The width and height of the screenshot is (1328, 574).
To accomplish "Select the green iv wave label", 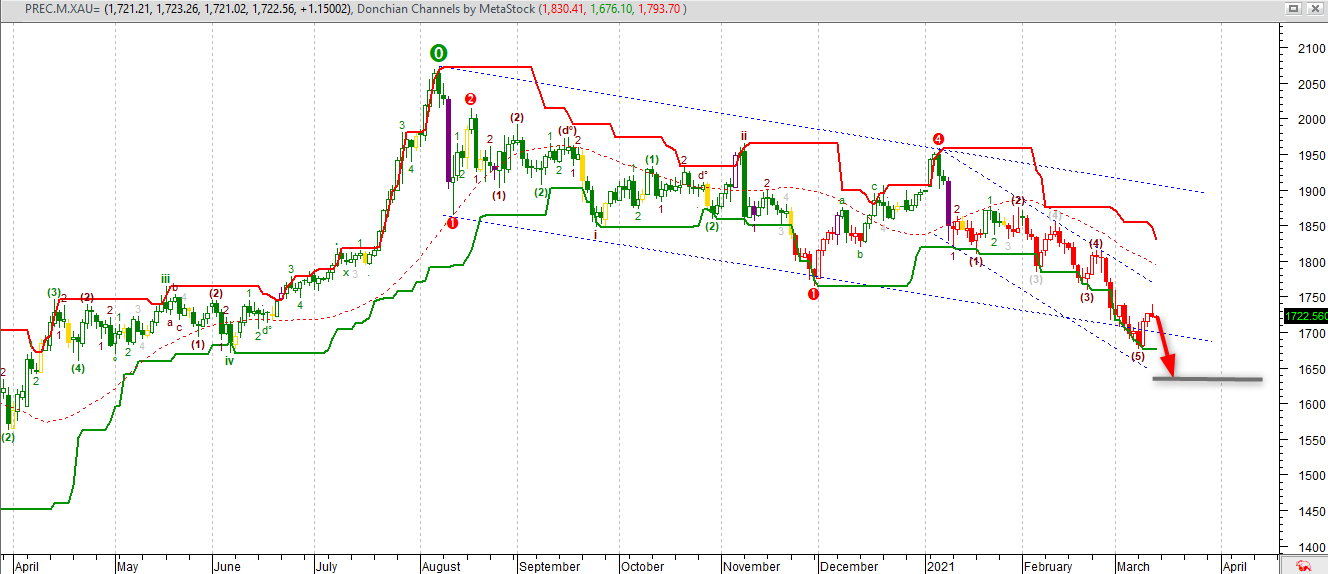I will (x=229, y=360).
